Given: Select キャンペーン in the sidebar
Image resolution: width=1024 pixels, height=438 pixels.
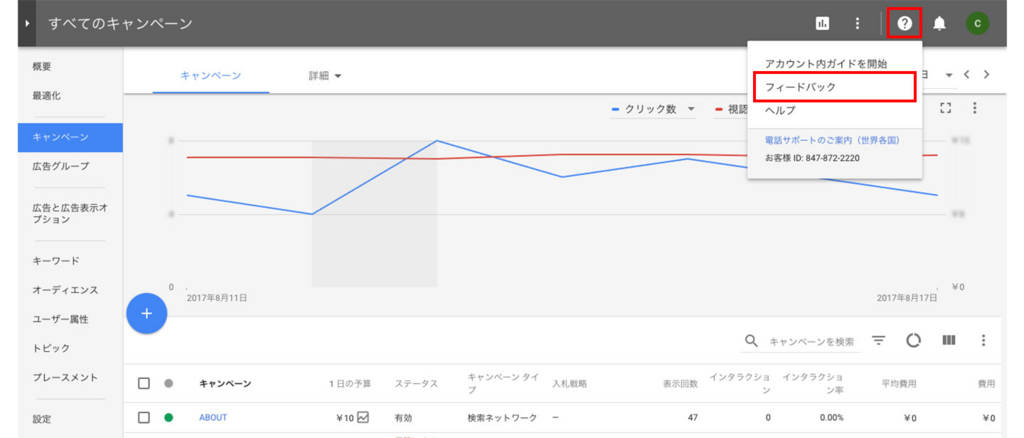Looking at the screenshot, I should (x=70, y=137).
